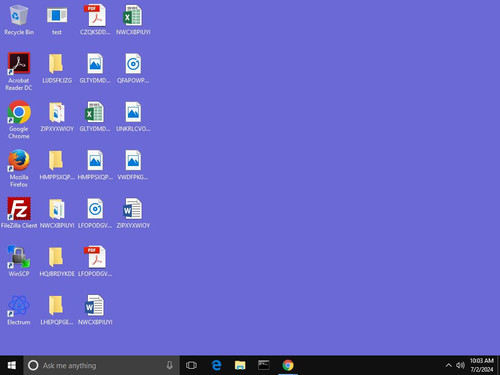Activate the Cortana microphone in the search box
Screen dimensions: 500x375
pos(170,365)
